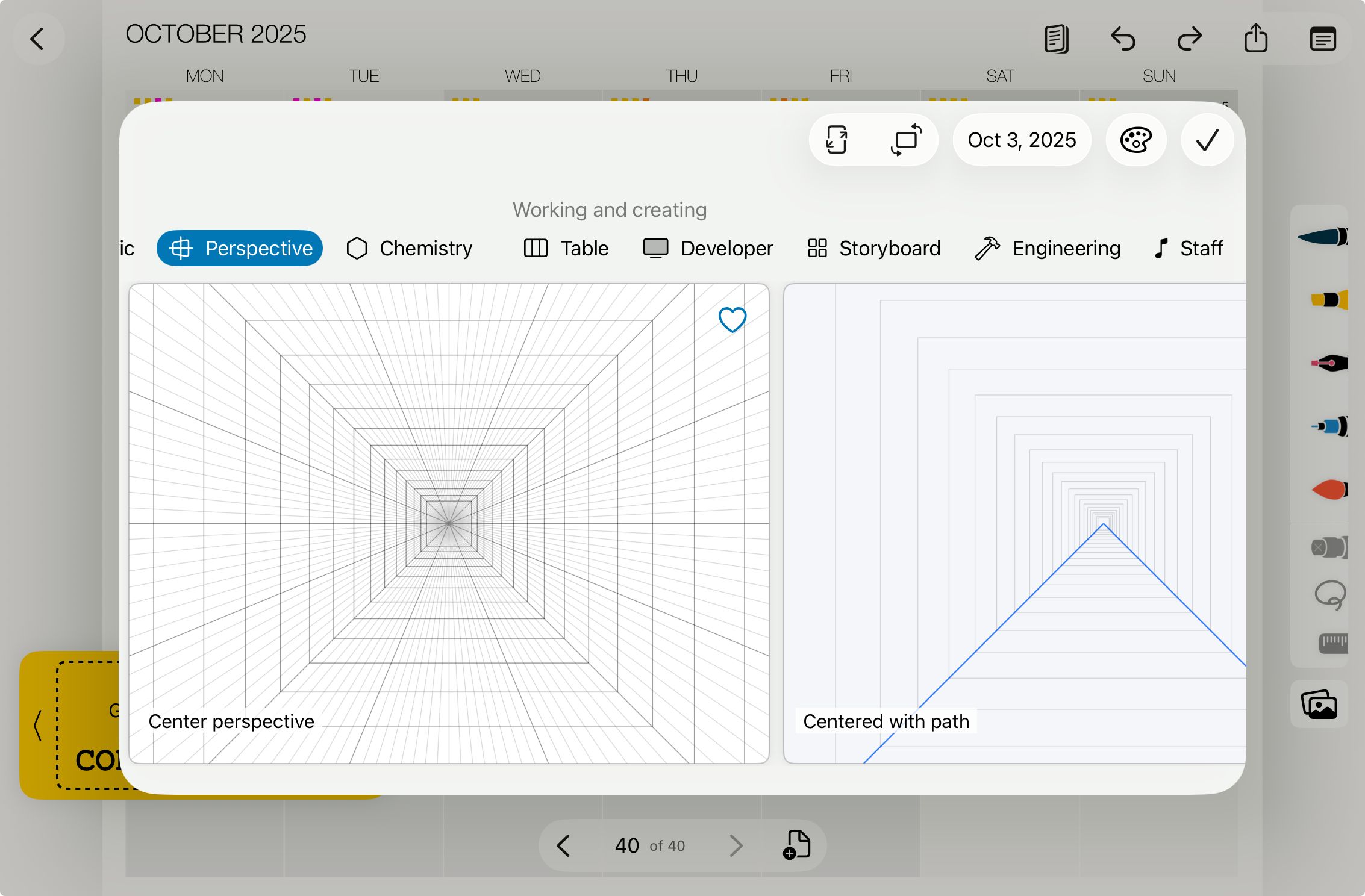
Task: Switch to the Engineering tab
Action: pos(1048,248)
